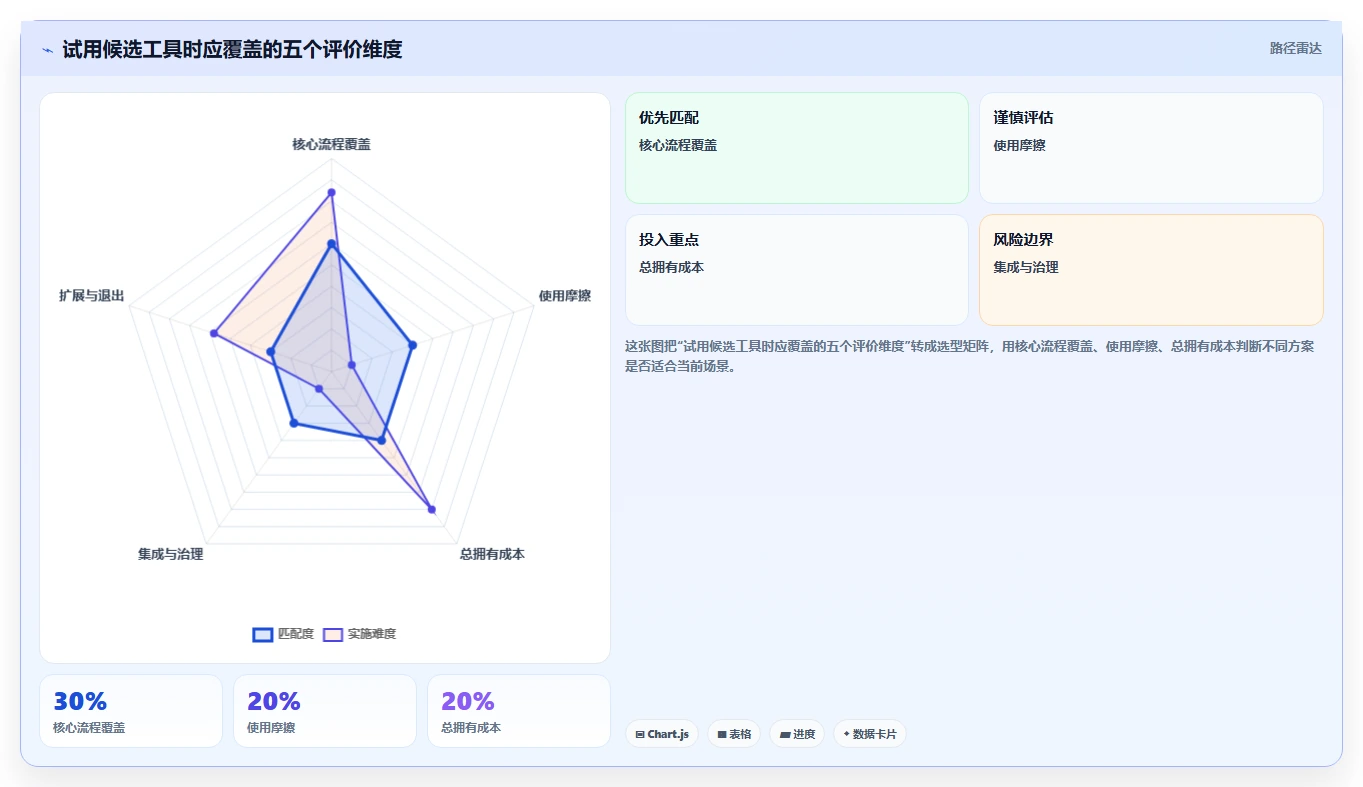The image size is (1363, 787).
Task: Click the 扩展与退出 radar axis label
Action: (x=92, y=296)
